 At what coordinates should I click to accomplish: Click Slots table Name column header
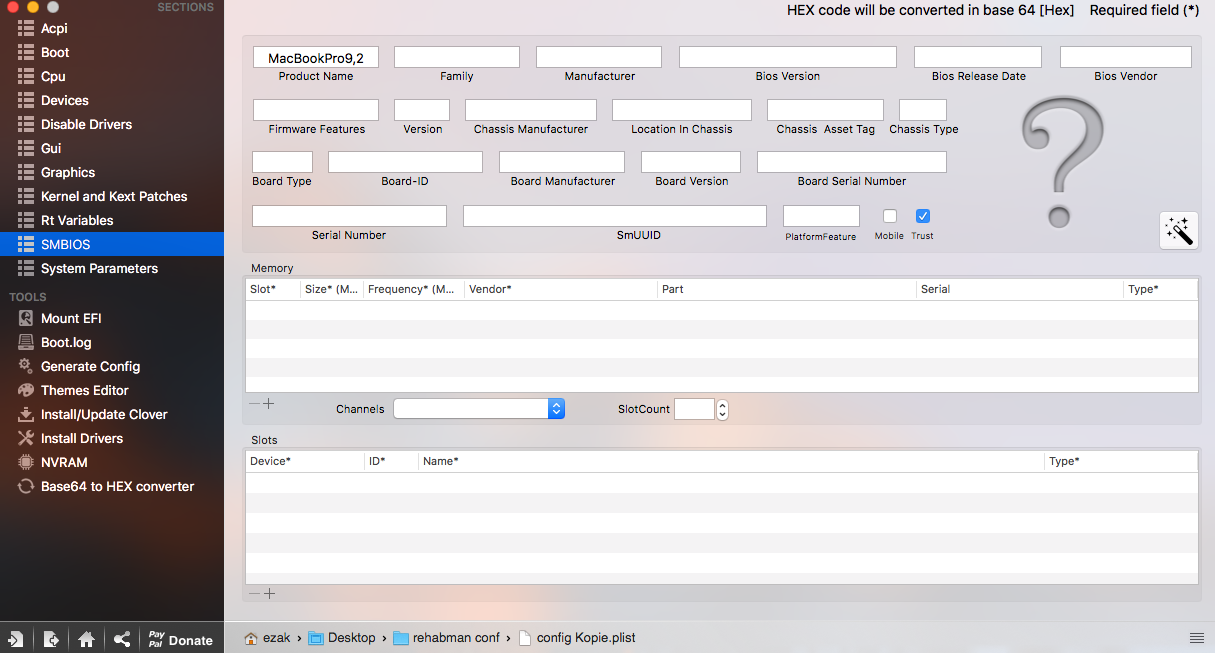coord(732,461)
